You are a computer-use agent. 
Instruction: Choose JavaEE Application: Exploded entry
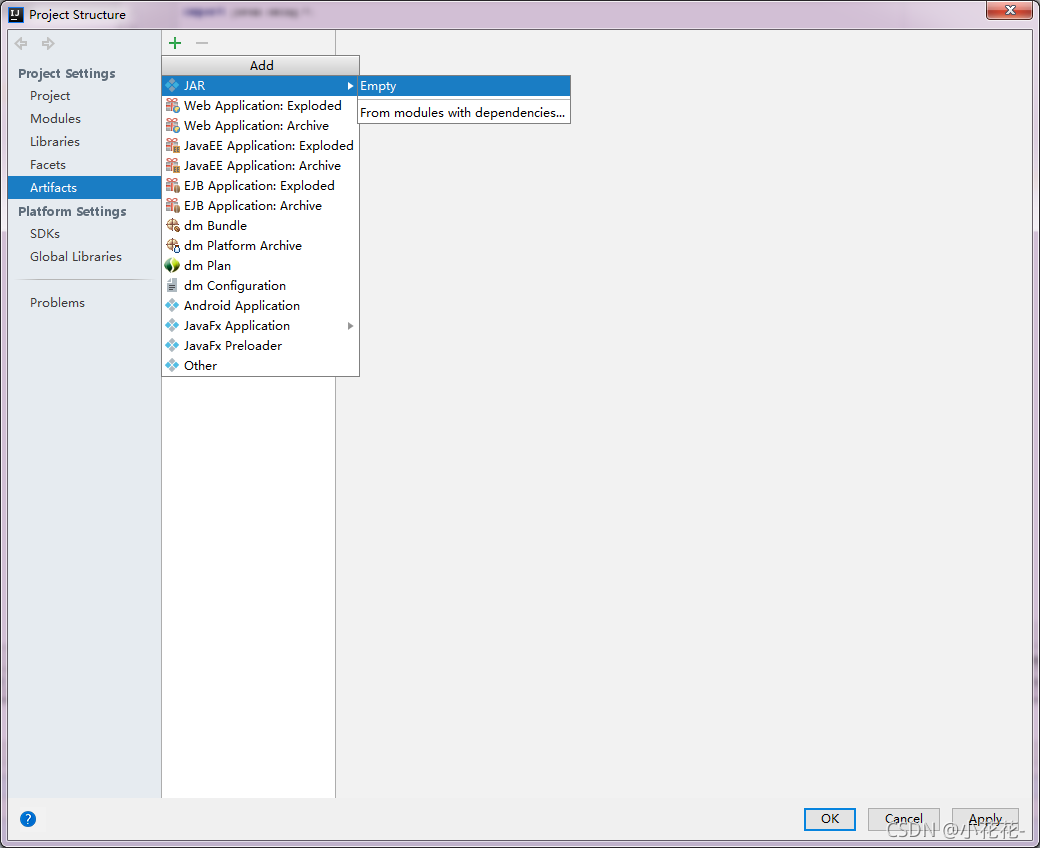[x=260, y=145]
